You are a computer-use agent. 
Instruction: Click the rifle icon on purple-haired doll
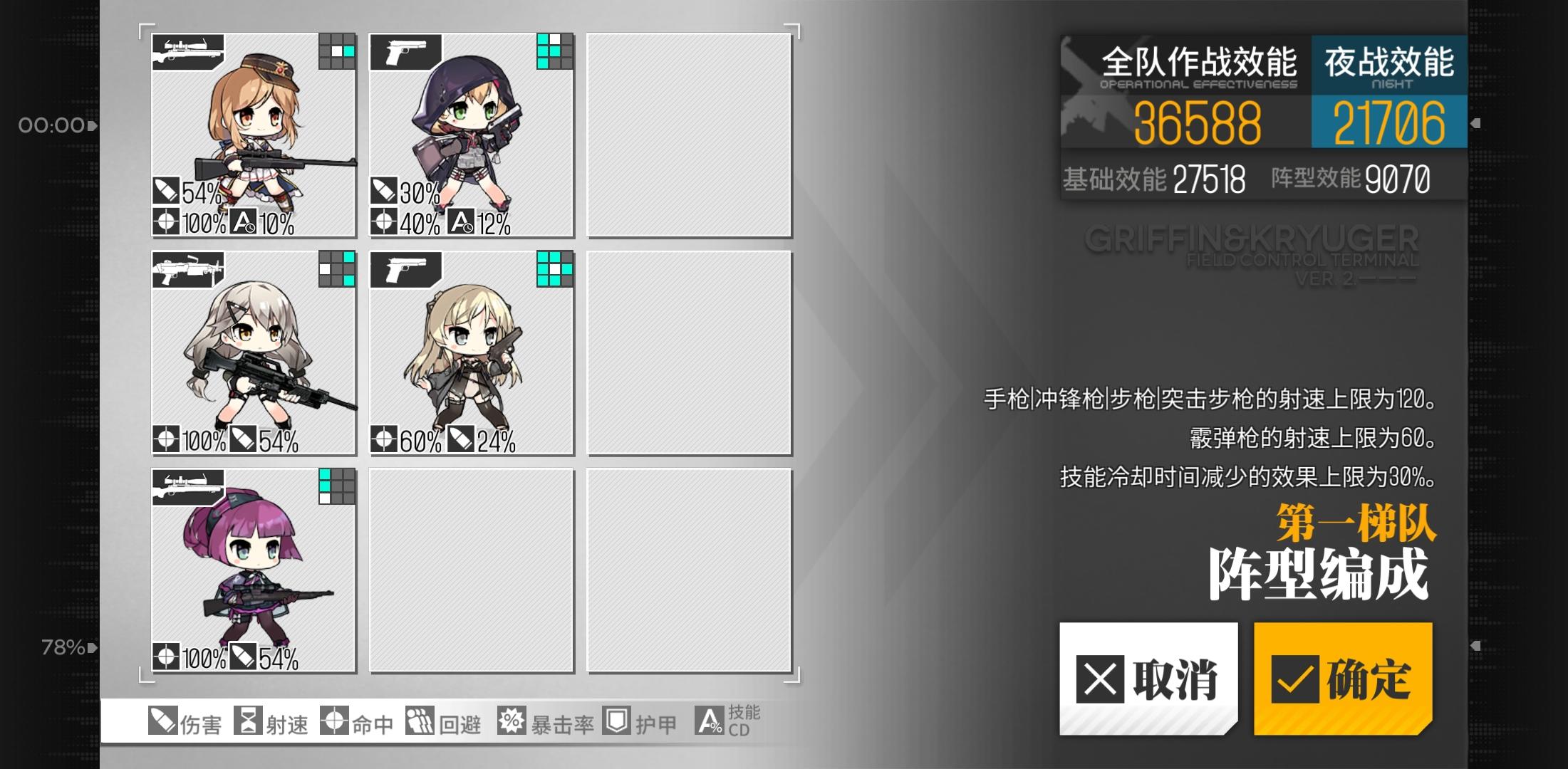[187, 487]
